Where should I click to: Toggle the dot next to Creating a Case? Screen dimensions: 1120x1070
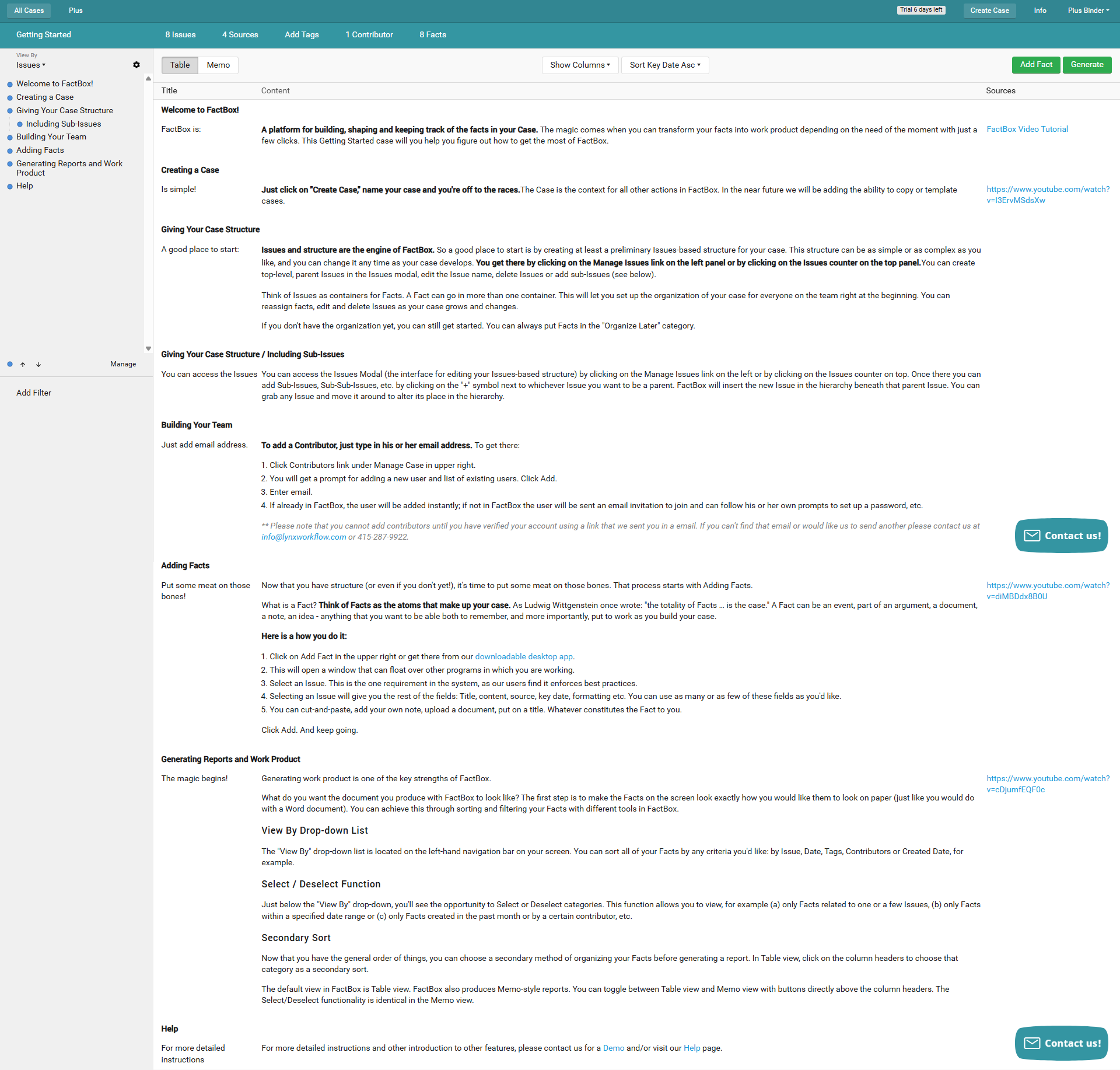(10, 98)
